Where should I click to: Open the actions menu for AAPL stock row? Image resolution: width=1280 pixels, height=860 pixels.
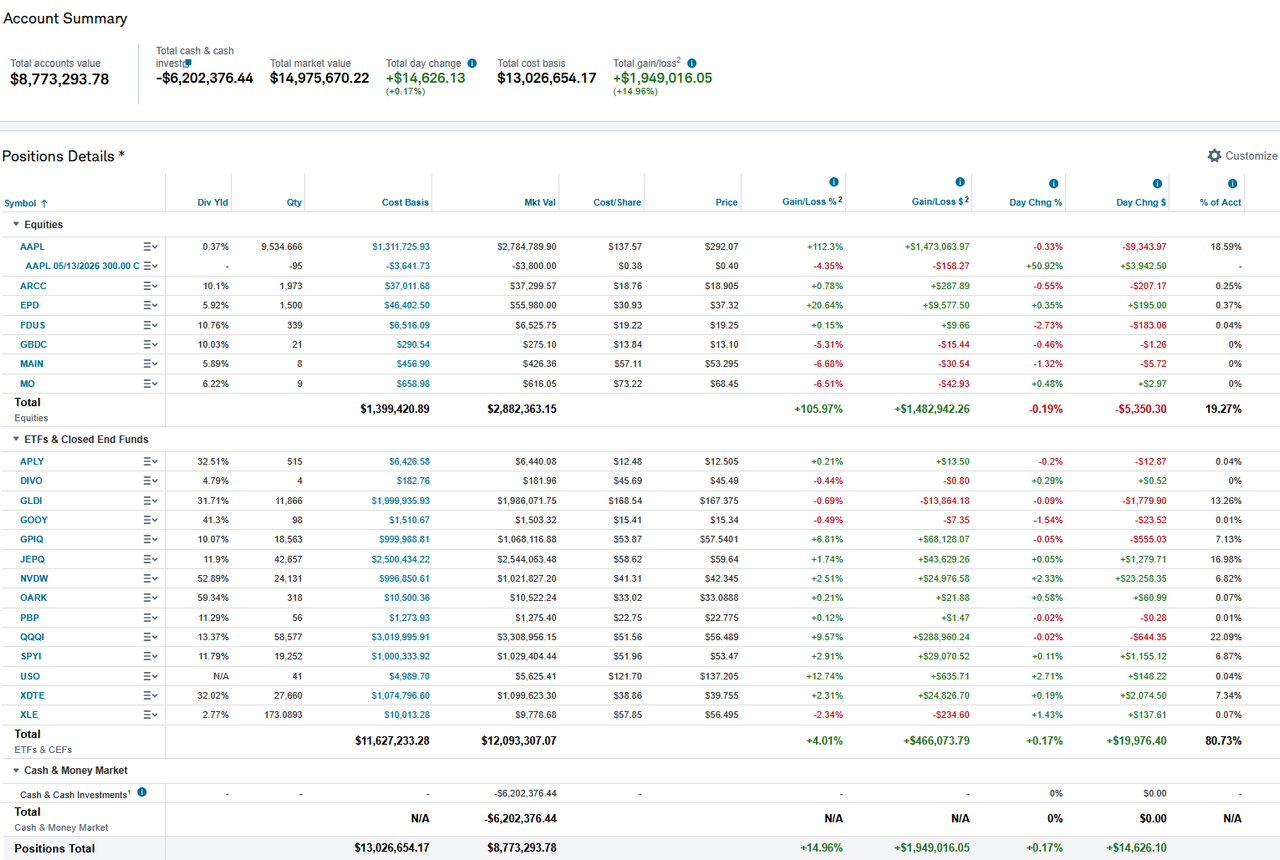point(151,246)
